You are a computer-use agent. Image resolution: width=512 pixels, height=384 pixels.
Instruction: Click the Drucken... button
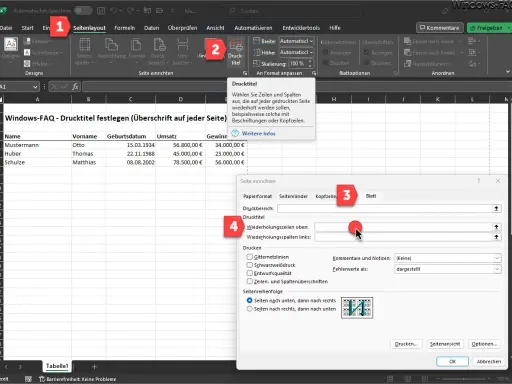click(x=406, y=344)
